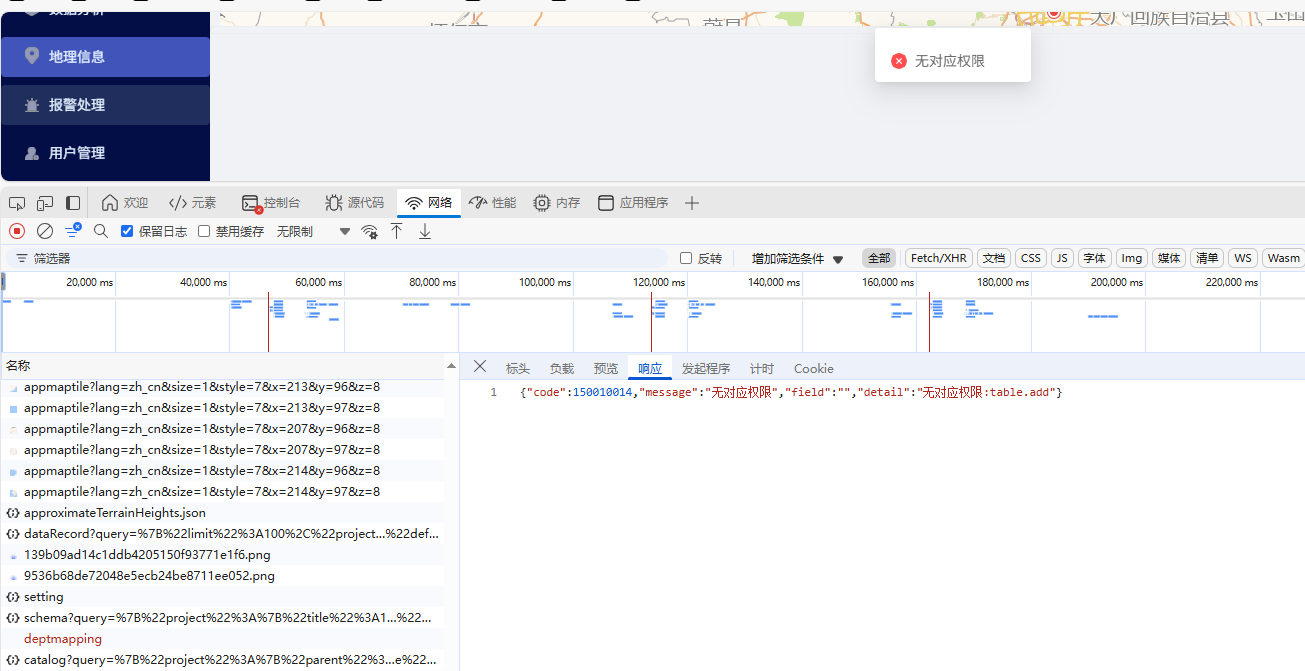The width and height of the screenshot is (1305, 671).
Task: Open 预览 preview detail tab
Action: pyautogui.click(x=606, y=368)
